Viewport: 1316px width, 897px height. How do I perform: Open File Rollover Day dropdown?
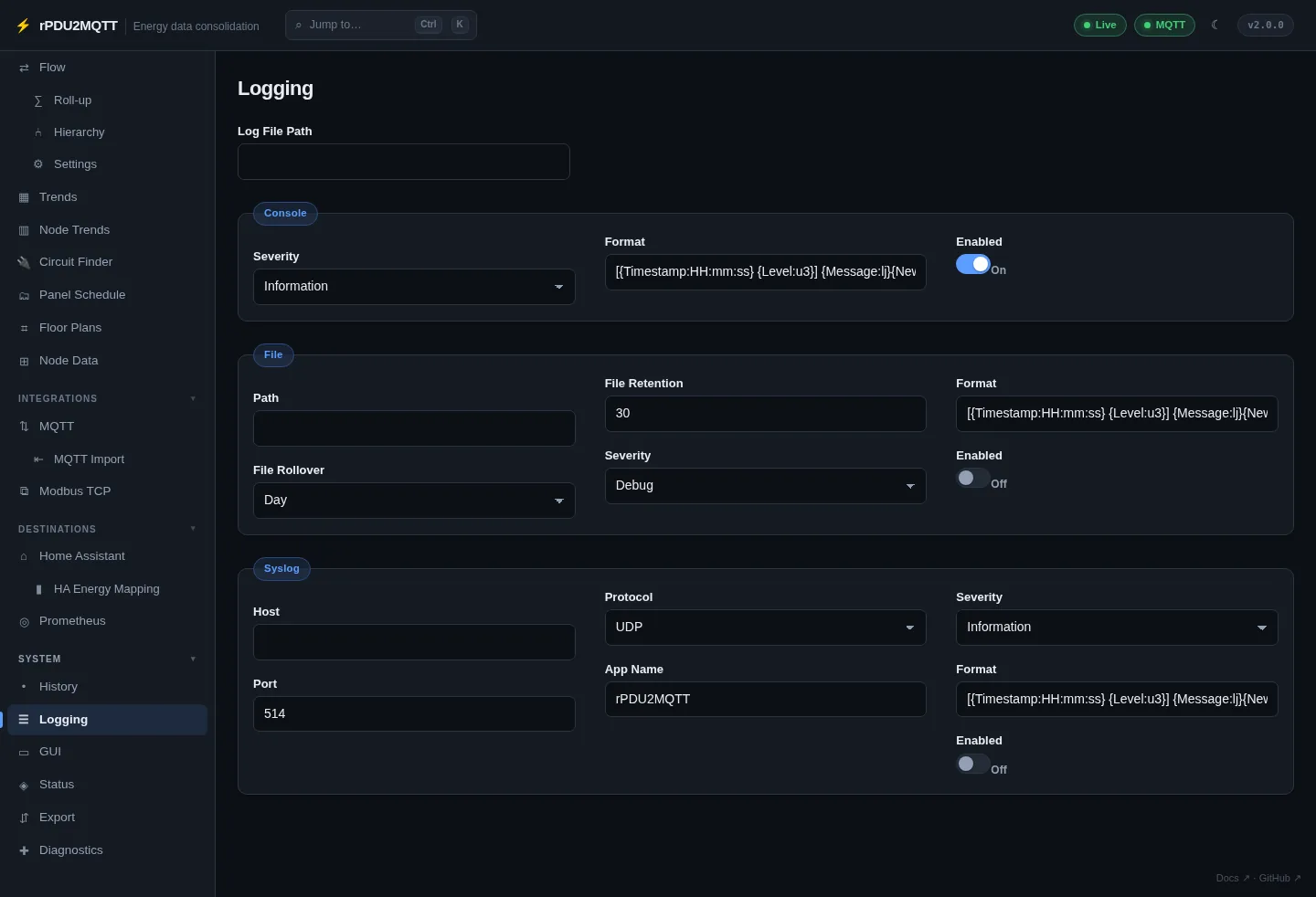click(414, 501)
